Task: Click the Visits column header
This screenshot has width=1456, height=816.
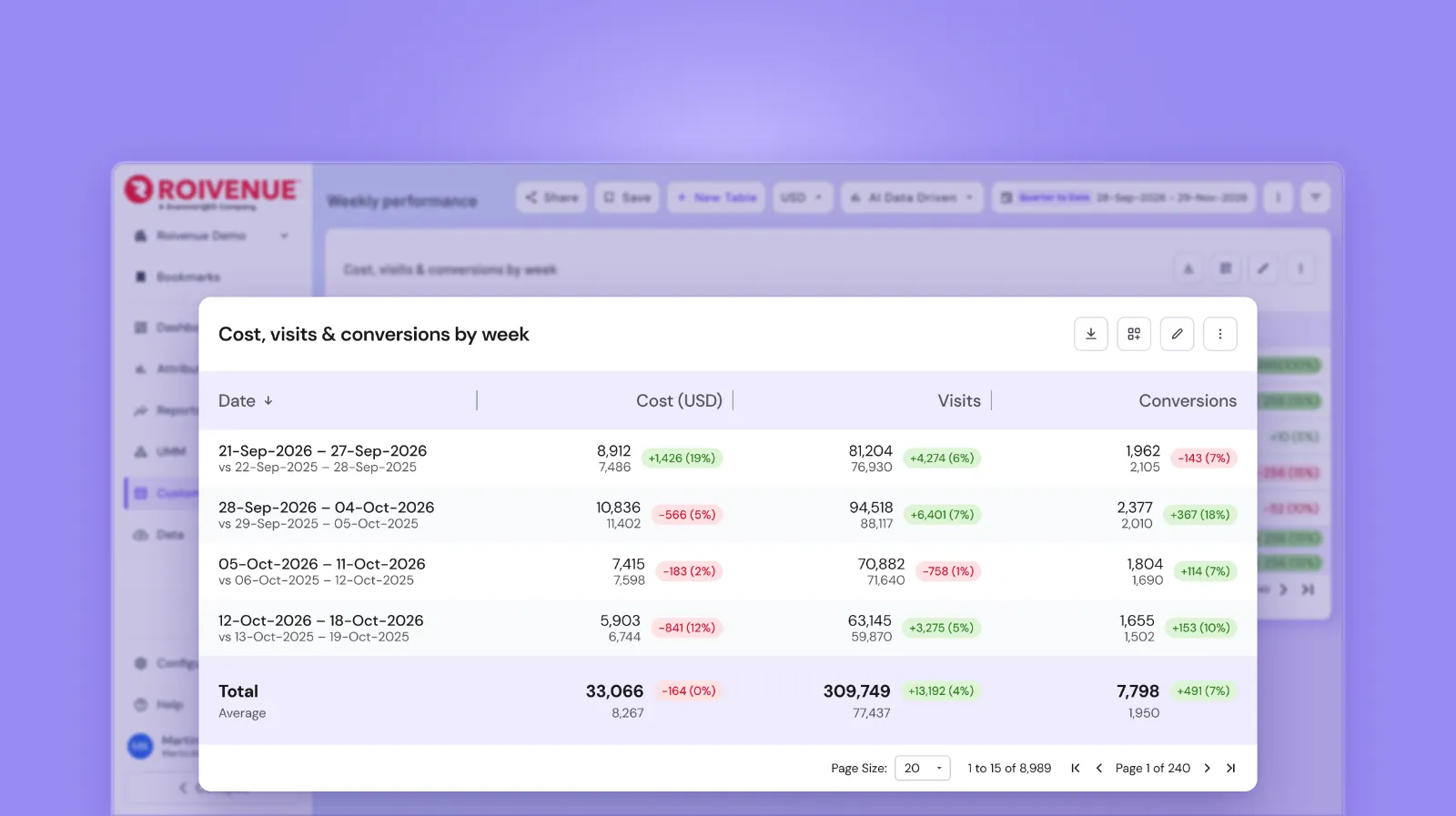Action: click(959, 400)
